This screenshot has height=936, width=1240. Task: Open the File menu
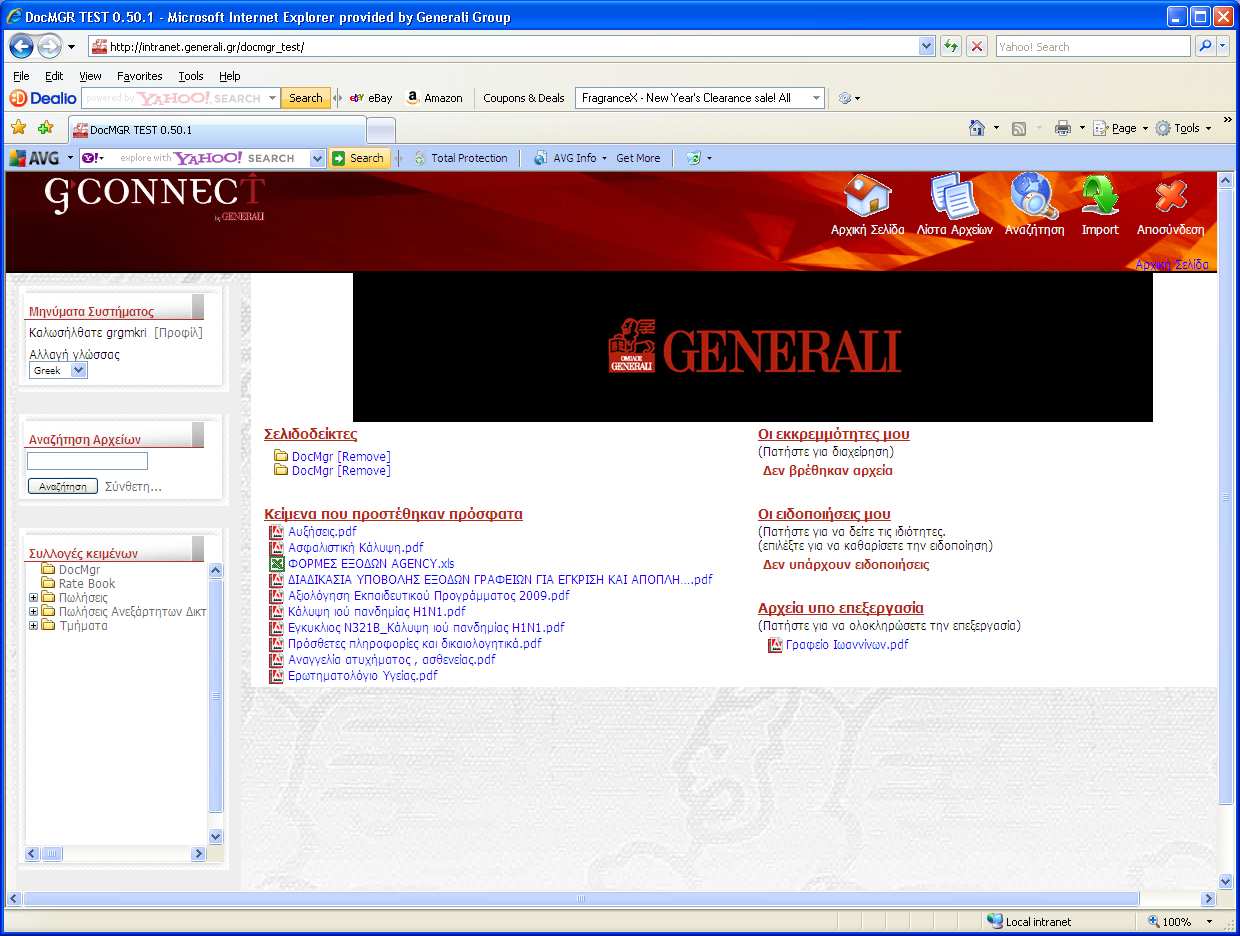[21, 76]
